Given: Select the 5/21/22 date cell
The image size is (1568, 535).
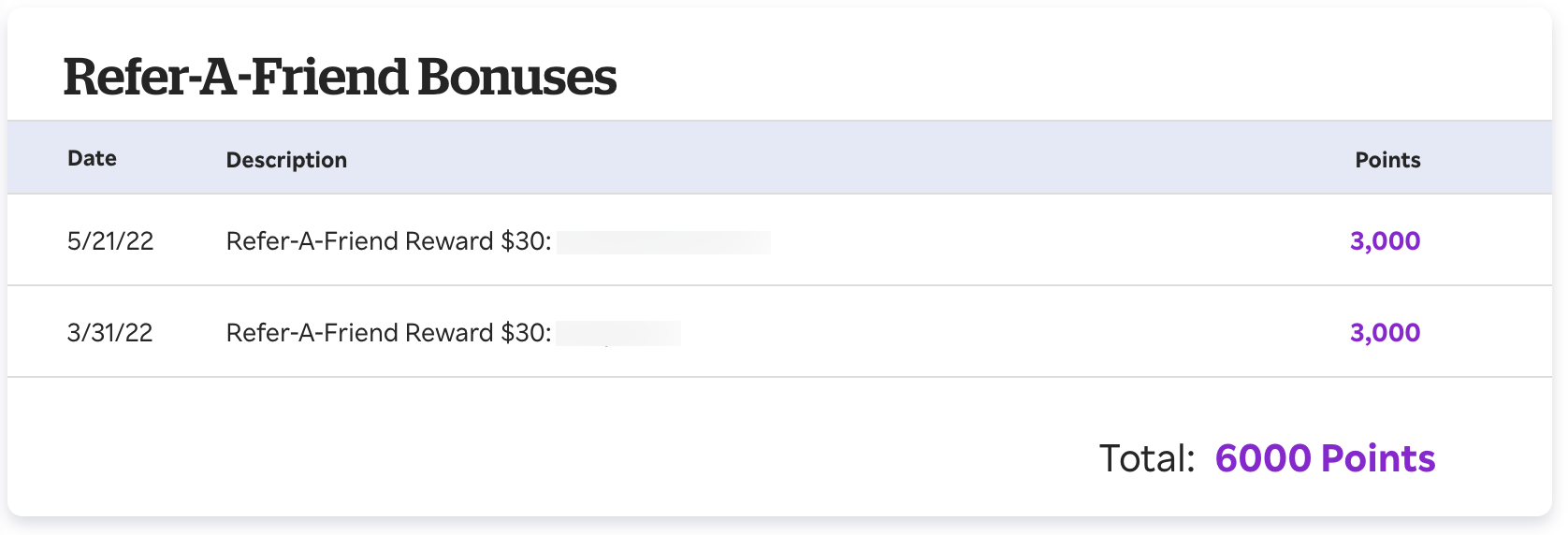Looking at the screenshot, I should pyautogui.click(x=110, y=241).
